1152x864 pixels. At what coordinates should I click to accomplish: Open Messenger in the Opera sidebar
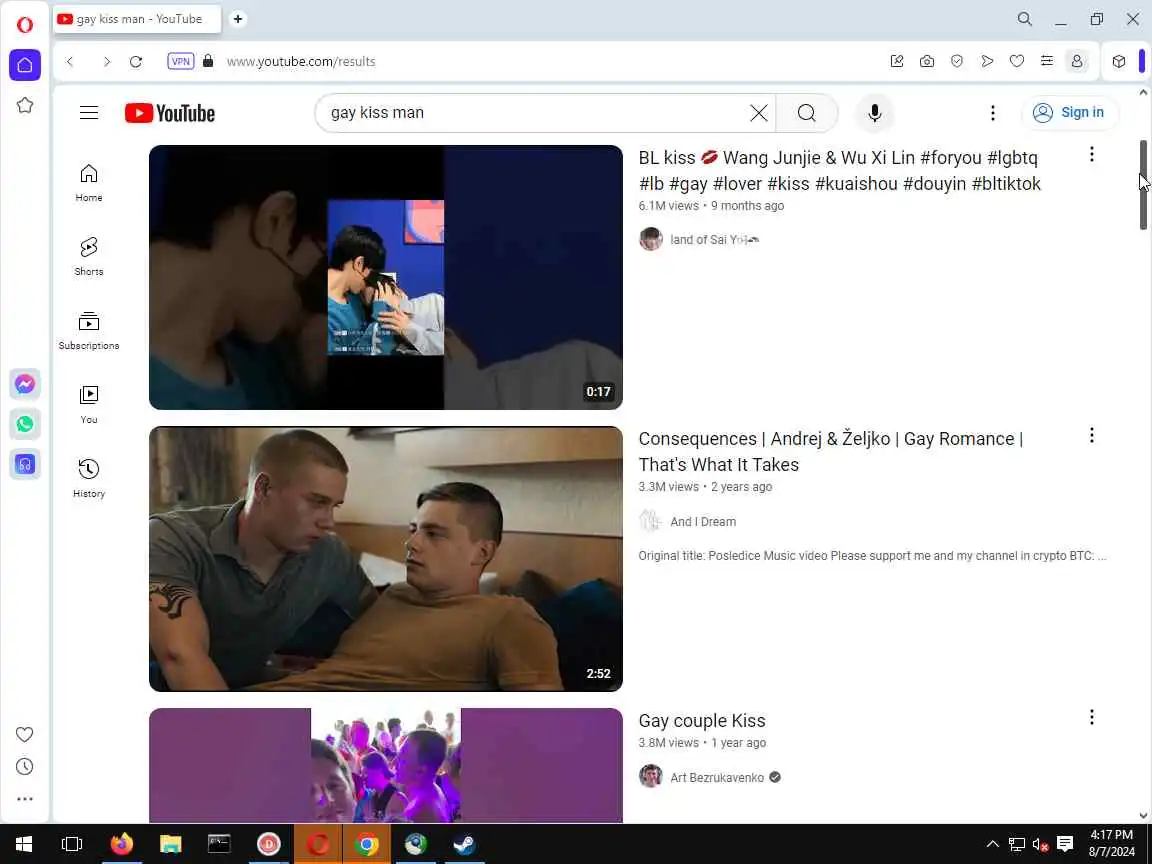tap(24, 384)
